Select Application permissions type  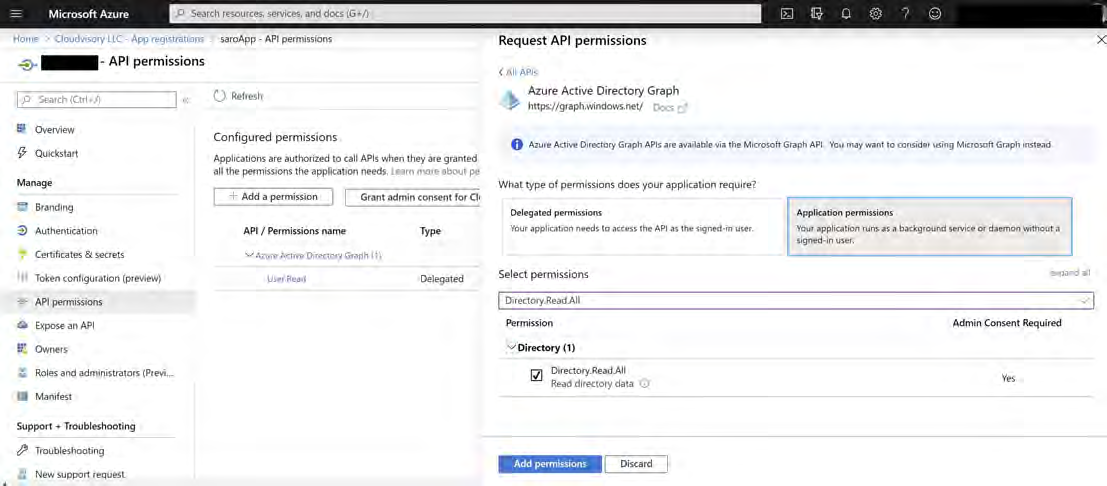click(929, 226)
